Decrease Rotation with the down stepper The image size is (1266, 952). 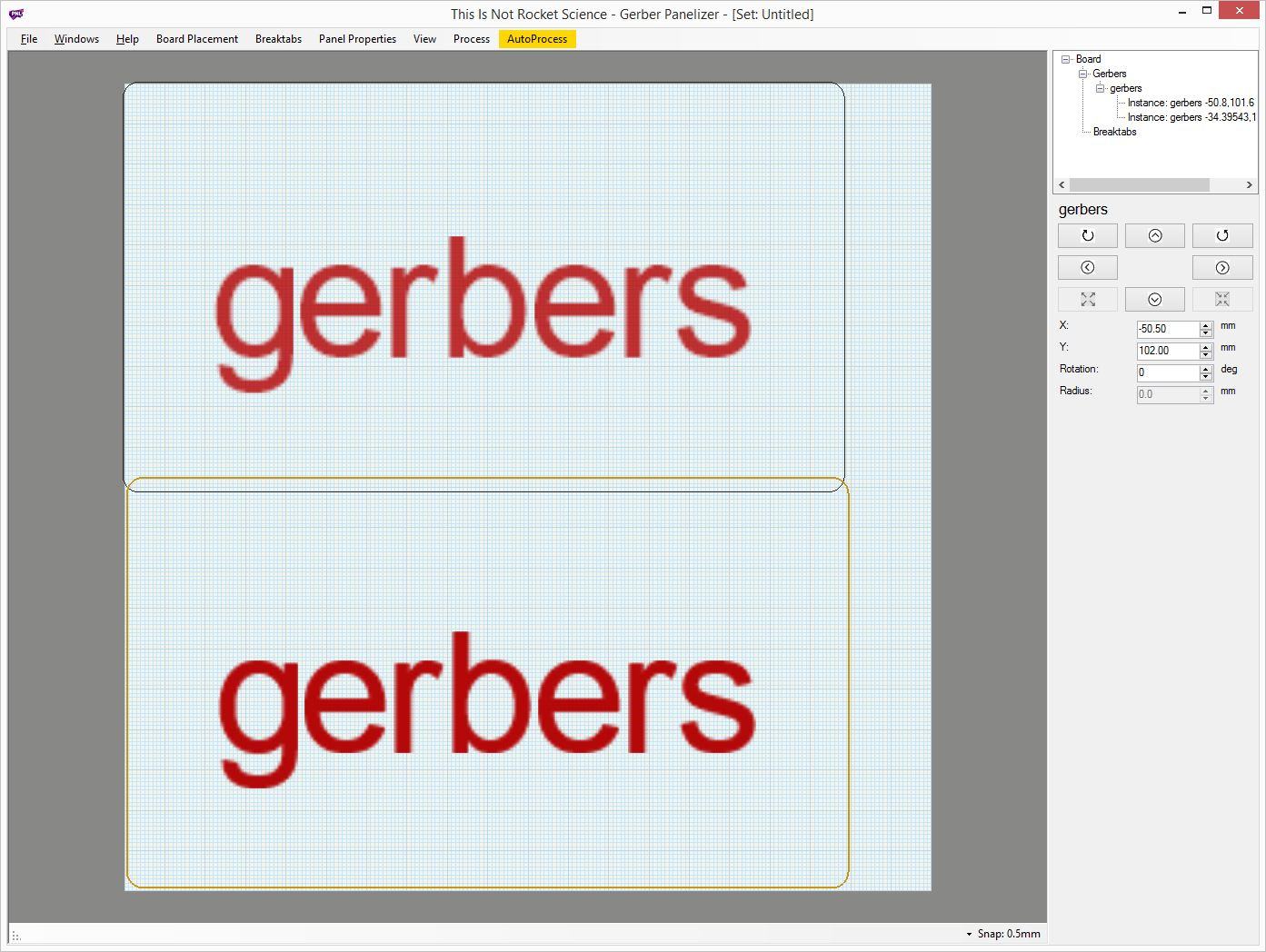(x=1206, y=377)
